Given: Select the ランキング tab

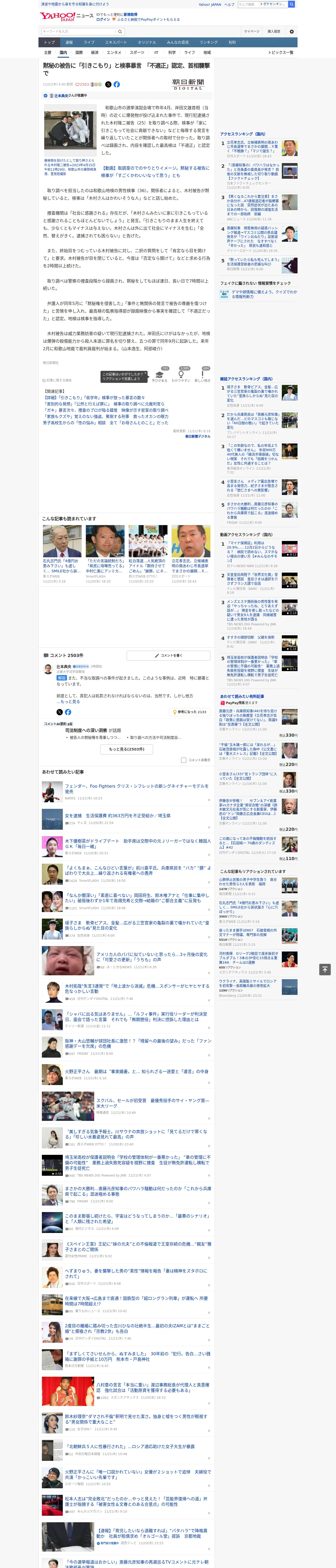Looking at the screenshot, I should click(x=209, y=42).
